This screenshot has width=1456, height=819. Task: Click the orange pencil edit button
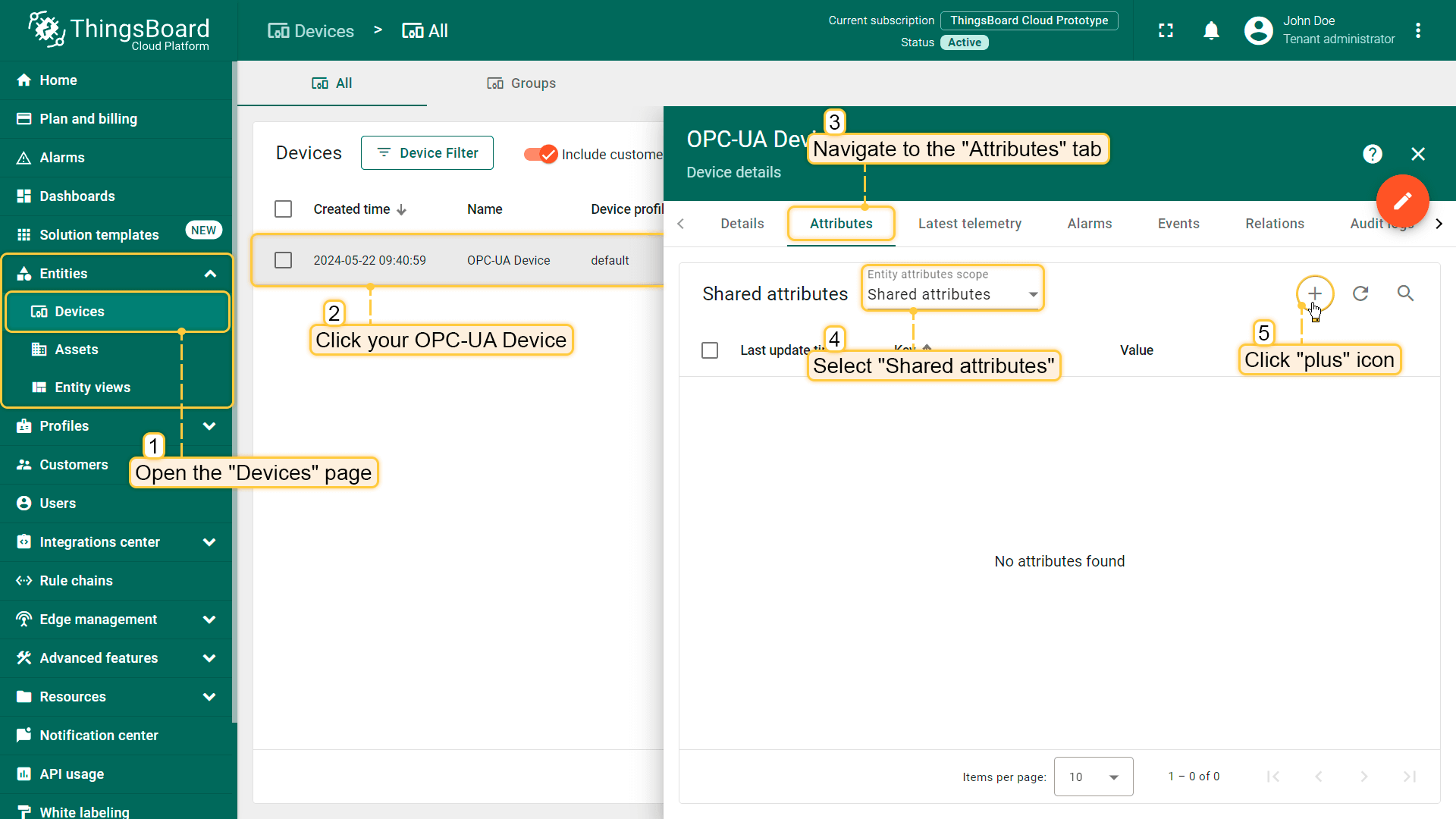tap(1402, 200)
